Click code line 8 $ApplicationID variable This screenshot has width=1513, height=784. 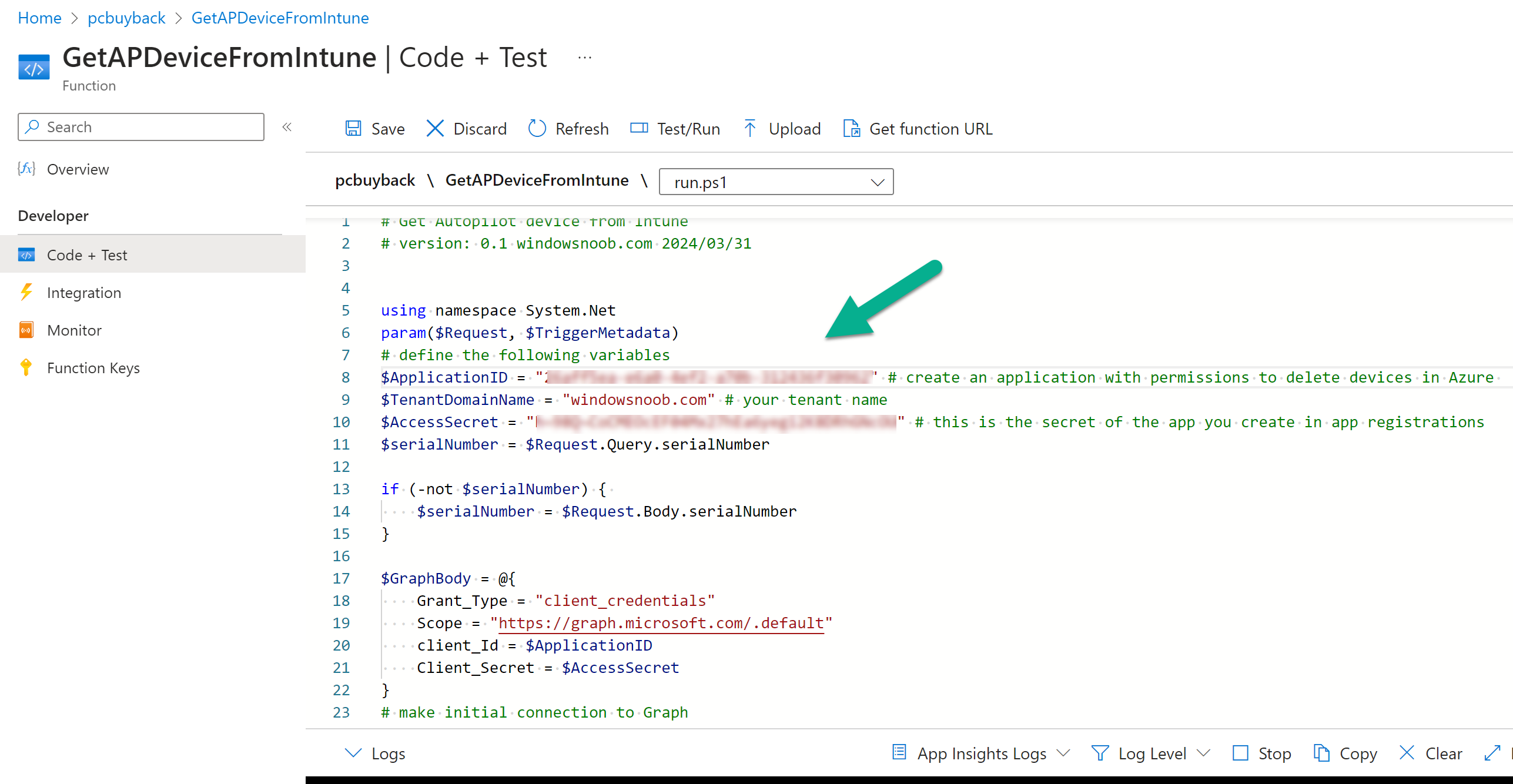point(444,377)
